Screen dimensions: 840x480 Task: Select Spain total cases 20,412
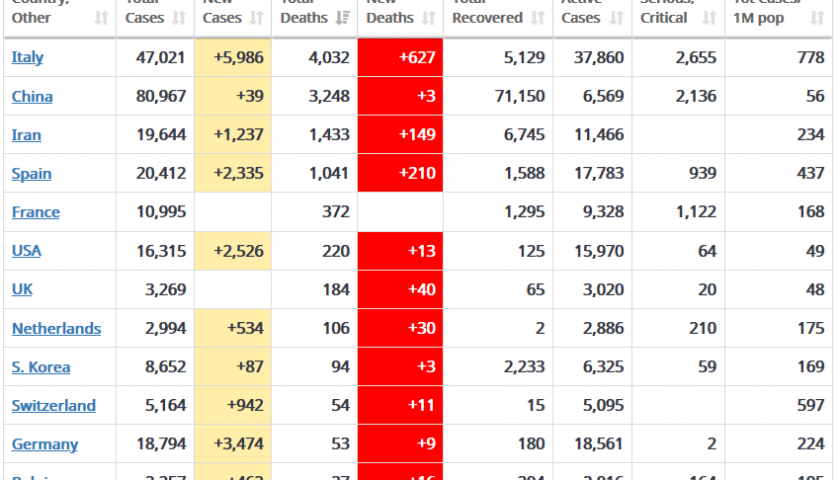[x=161, y=173]
